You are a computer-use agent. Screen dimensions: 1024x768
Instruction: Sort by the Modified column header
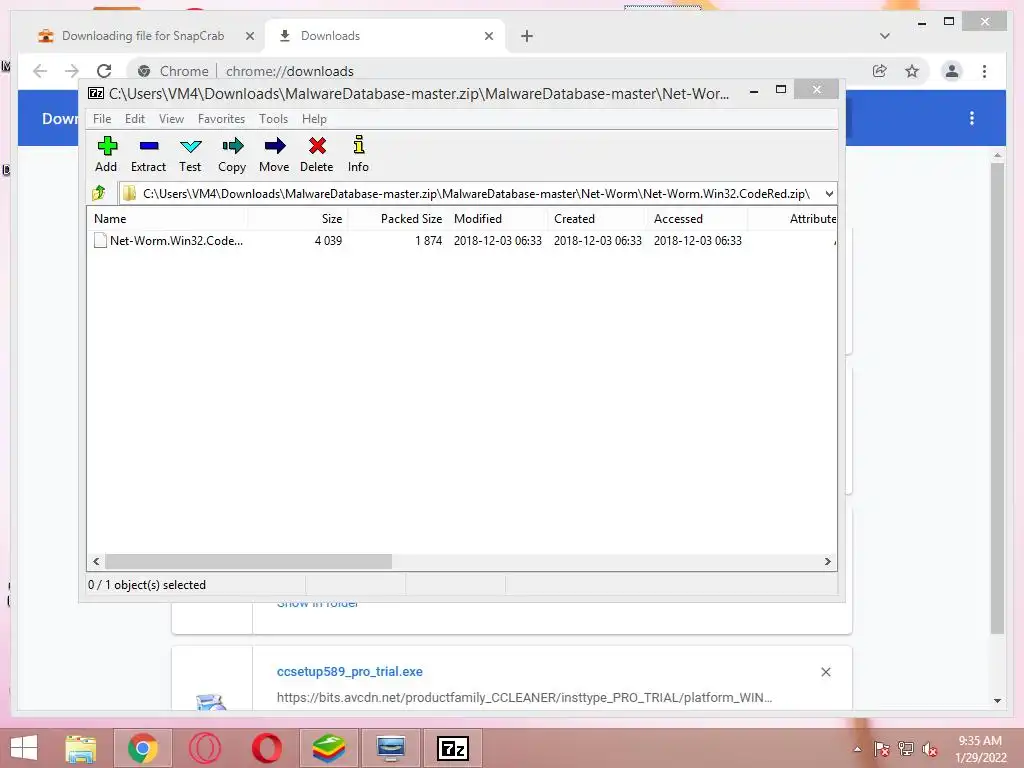pos(498,219)
